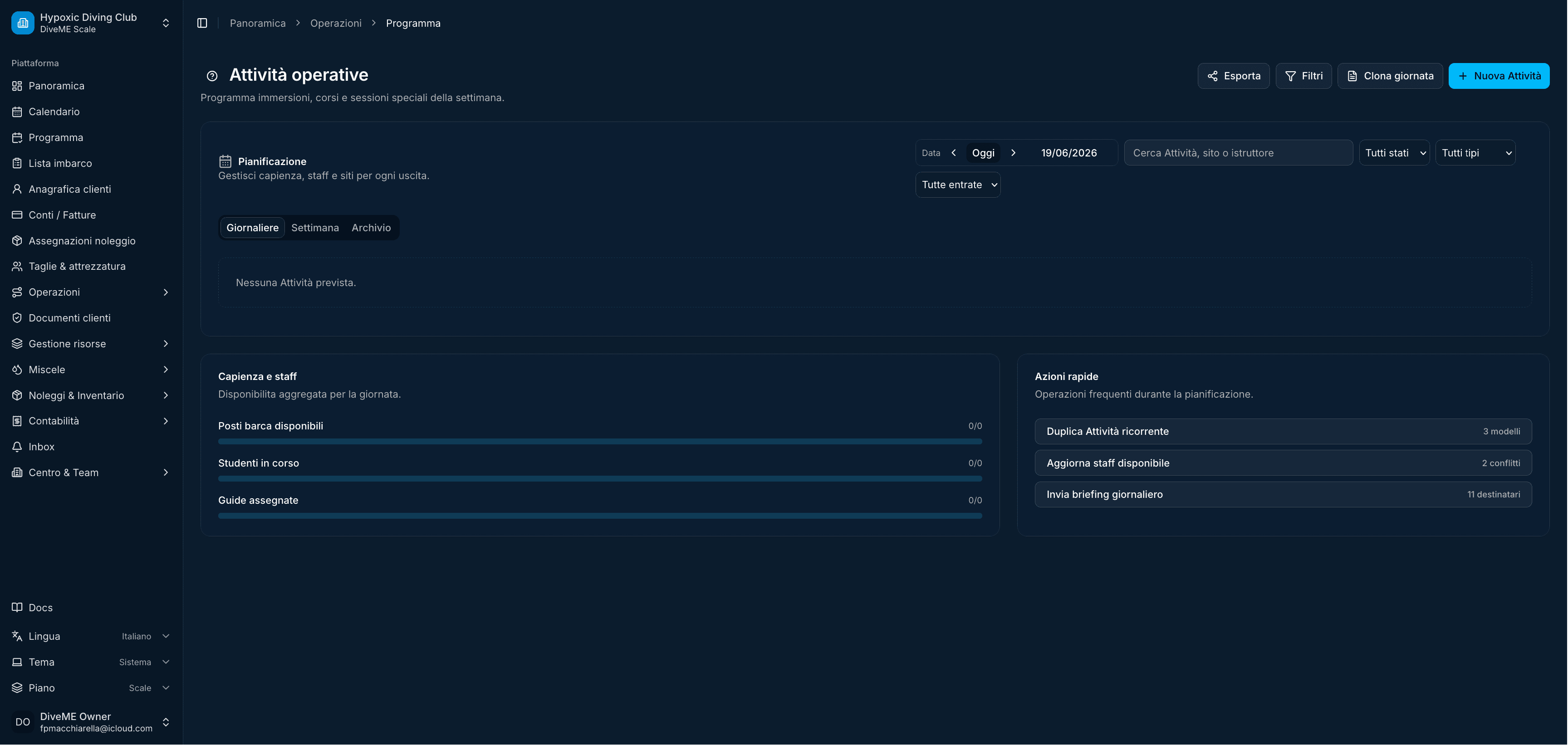Open the Filtri button
Image resolution: width=1568 pixels, height=745 pixels.
tap(1303, 76)
